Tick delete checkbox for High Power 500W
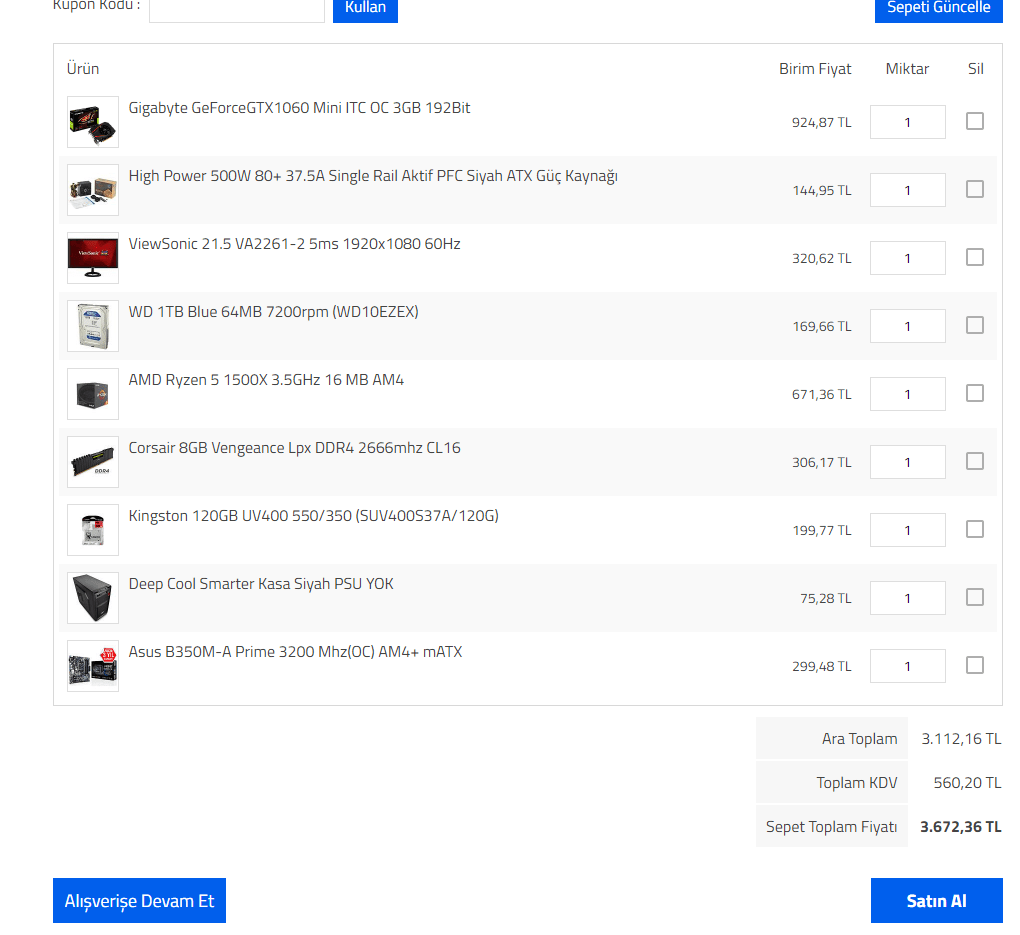 click(x=974, y=189)
